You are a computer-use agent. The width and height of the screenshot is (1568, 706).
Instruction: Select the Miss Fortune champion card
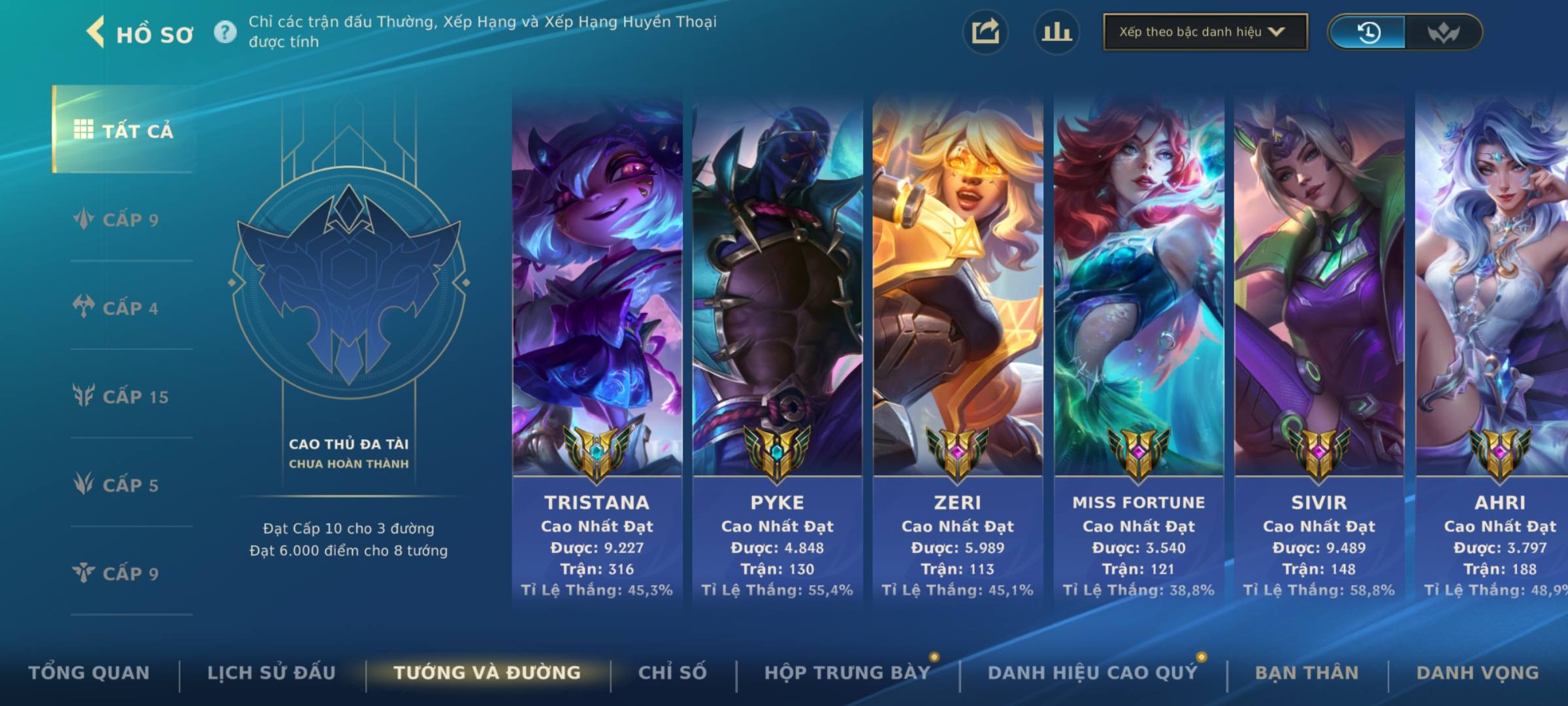coord(1139,350)
